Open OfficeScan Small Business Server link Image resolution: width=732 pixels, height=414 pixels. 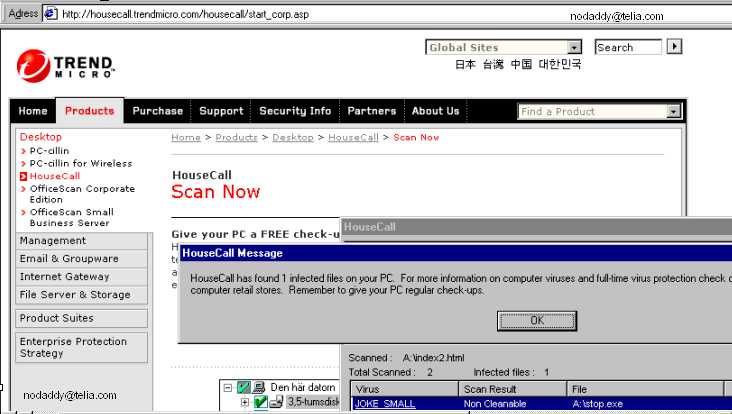click(71, 217)
